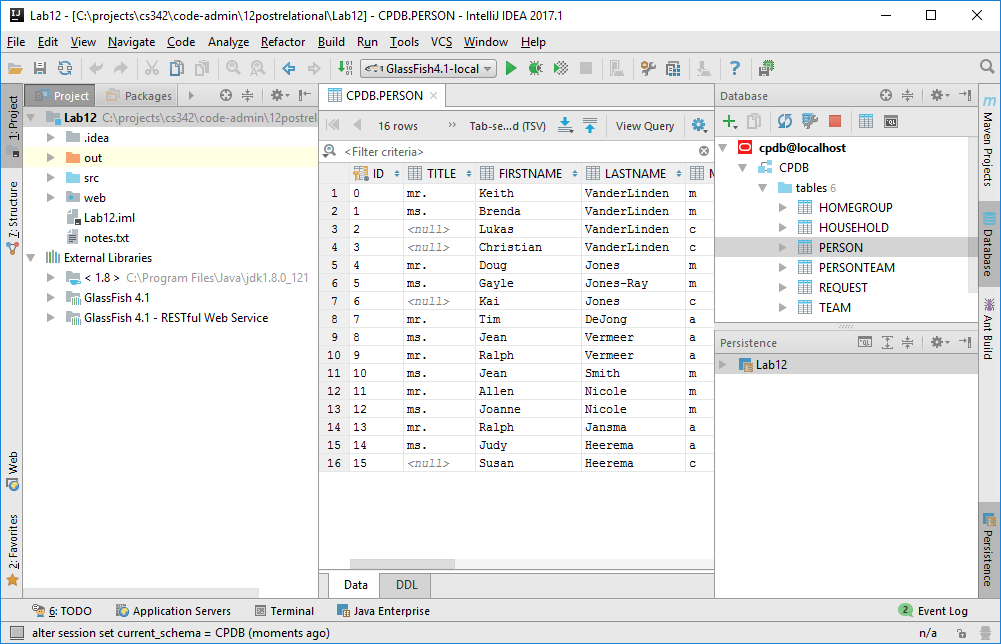Expand the .idea folder
Viewport: 1001px width, 644px height.
[x=50, y=137]
